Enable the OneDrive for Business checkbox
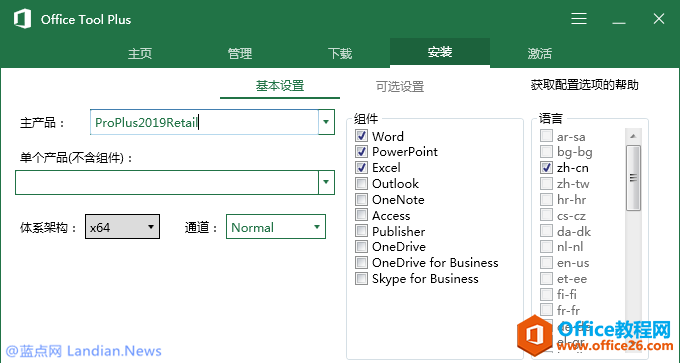This screenshot has height=363, width=680. (361, 262)
